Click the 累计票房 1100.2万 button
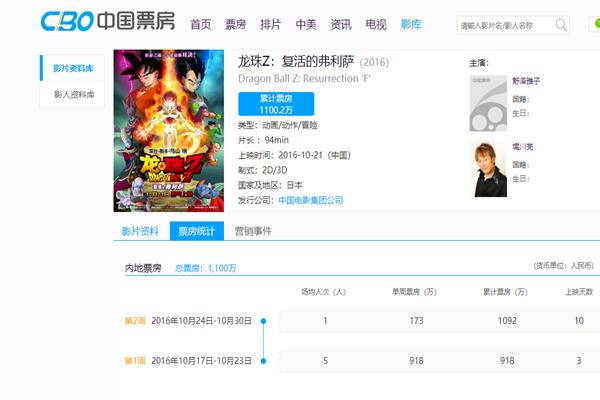The width and height of the screenshot is (600, 400). [x=276, y=104]
